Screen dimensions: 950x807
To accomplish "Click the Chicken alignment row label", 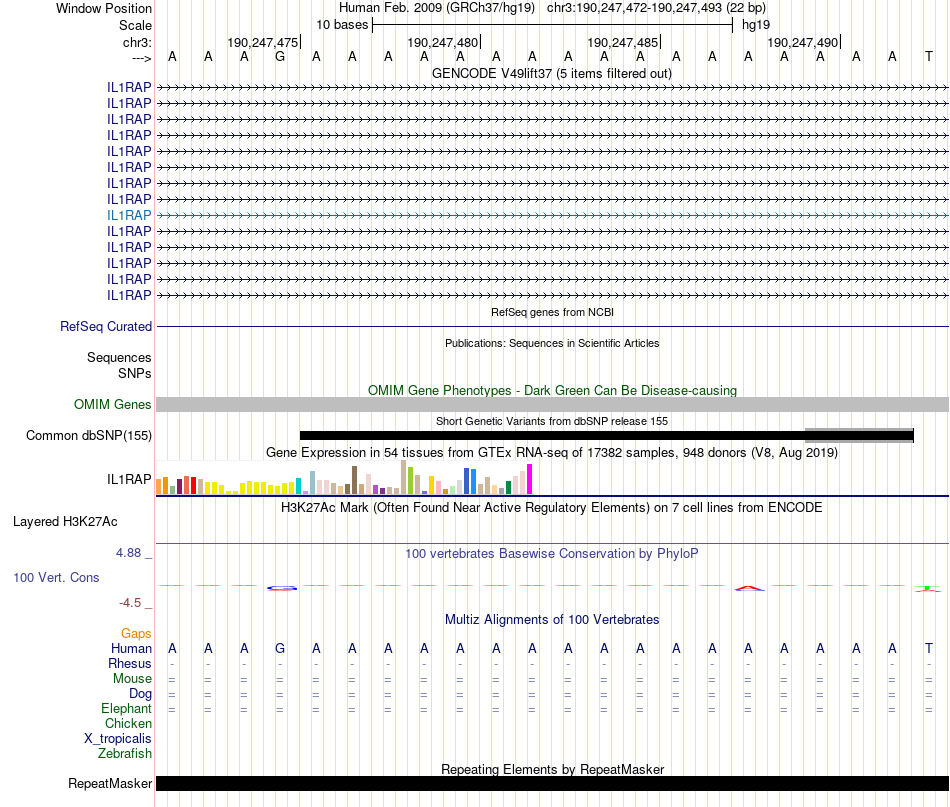I will (x=128, y=723).
